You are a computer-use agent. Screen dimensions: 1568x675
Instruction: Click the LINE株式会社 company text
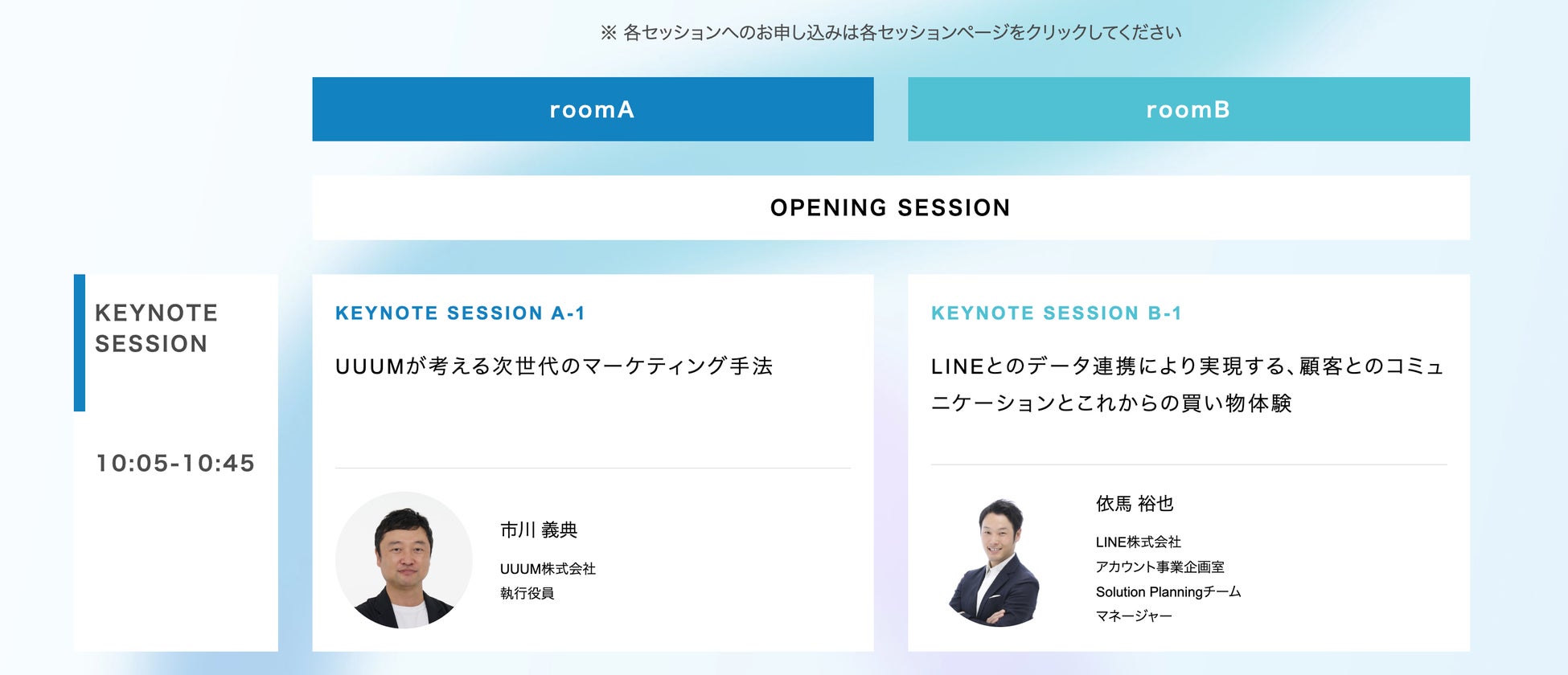point(1138,542)
